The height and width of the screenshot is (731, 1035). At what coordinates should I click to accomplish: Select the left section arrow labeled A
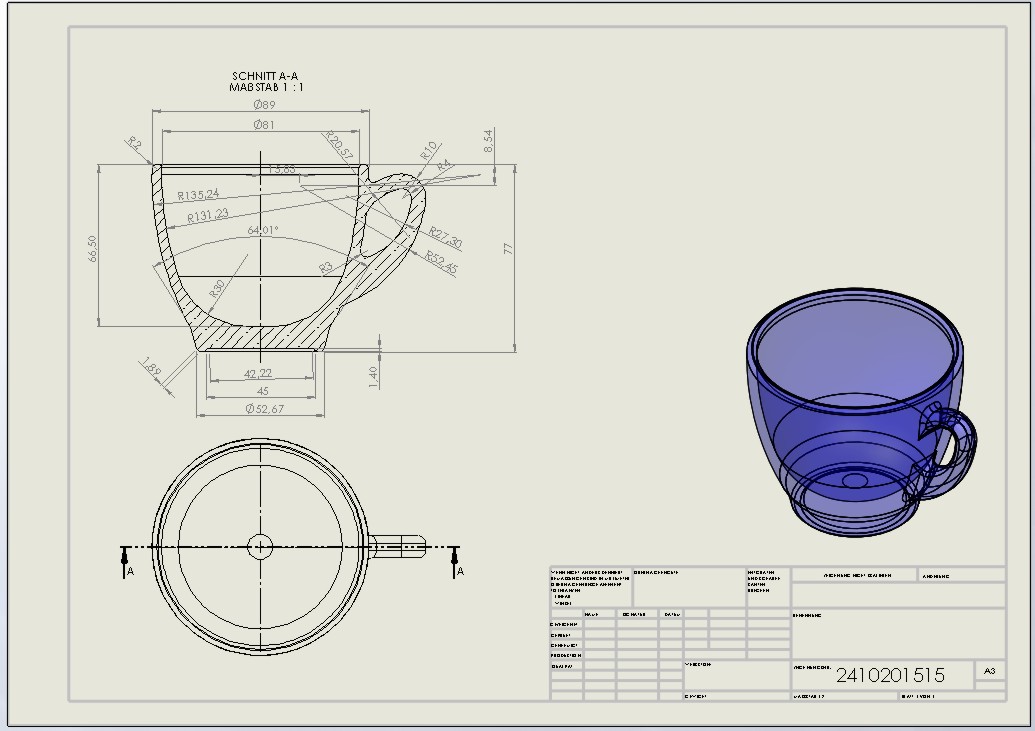click(126, 563)
